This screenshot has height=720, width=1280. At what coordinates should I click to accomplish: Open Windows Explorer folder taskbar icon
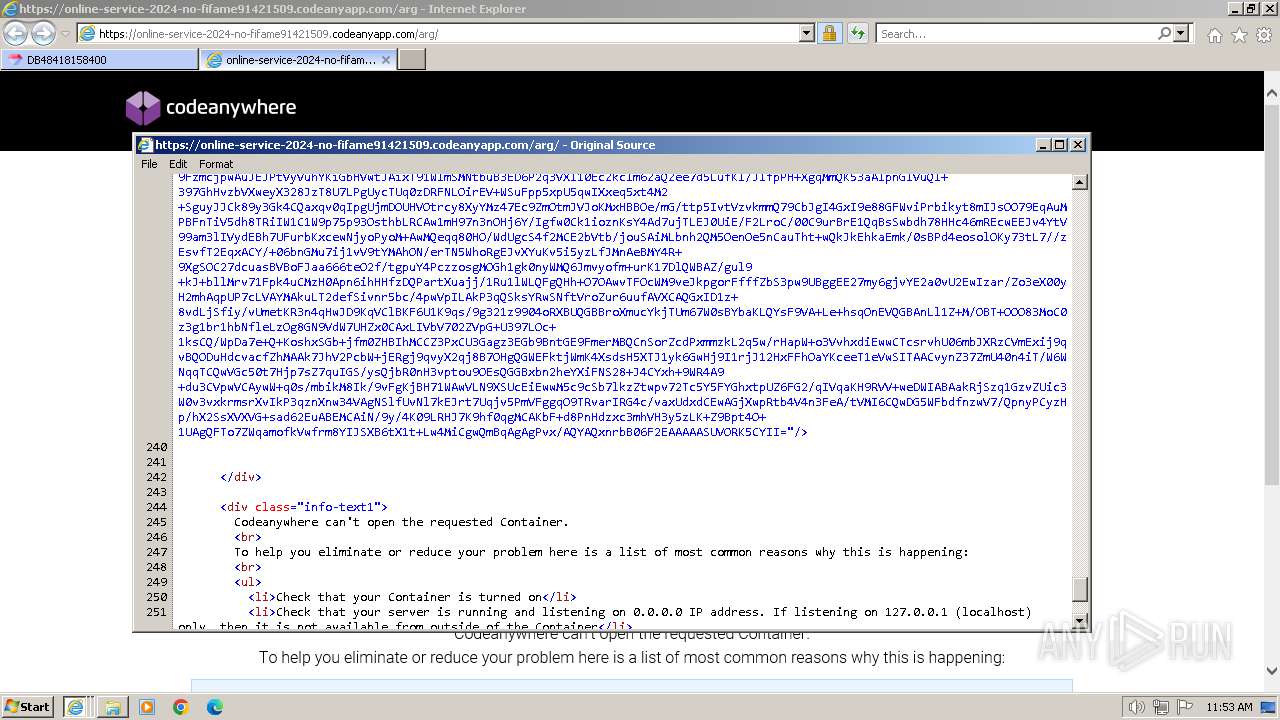112,706
